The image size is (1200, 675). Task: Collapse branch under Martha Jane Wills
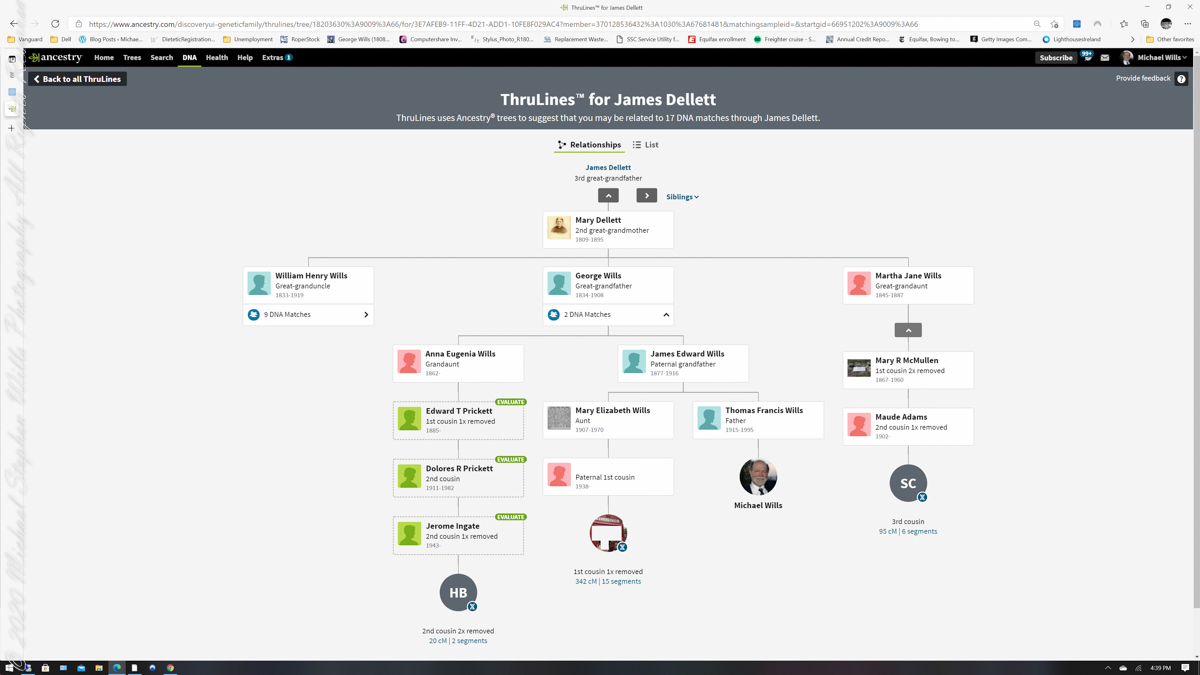(x=908, y=330)
